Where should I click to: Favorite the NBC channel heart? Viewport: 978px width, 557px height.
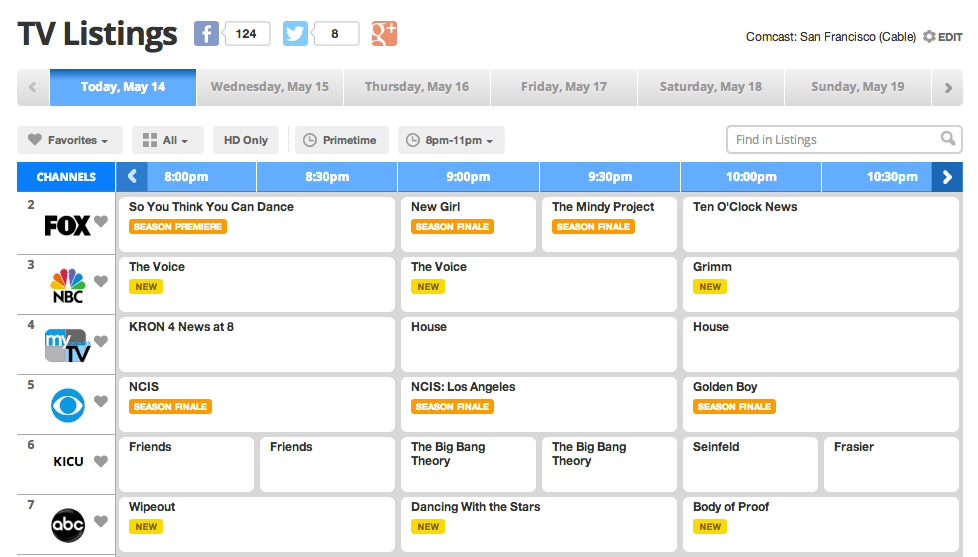101,281
